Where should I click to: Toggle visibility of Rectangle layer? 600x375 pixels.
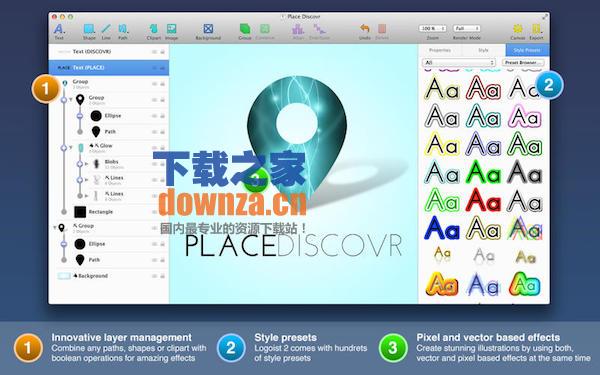coord(155,212)
